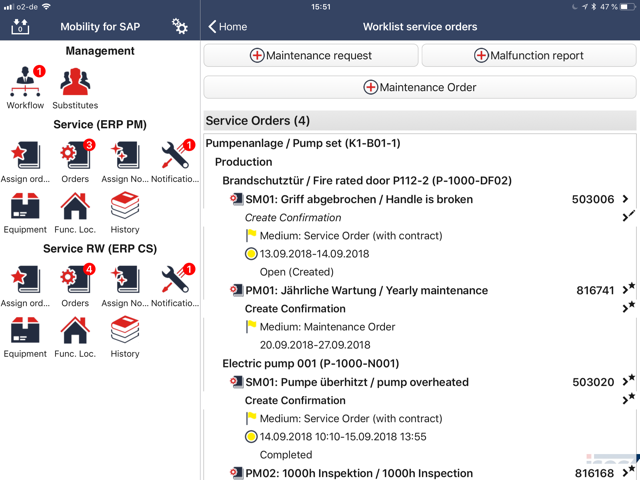Open History in Service RW (ERP CS)
The width and height of the screenshot is (640, 480).
[x=125, y=338]
